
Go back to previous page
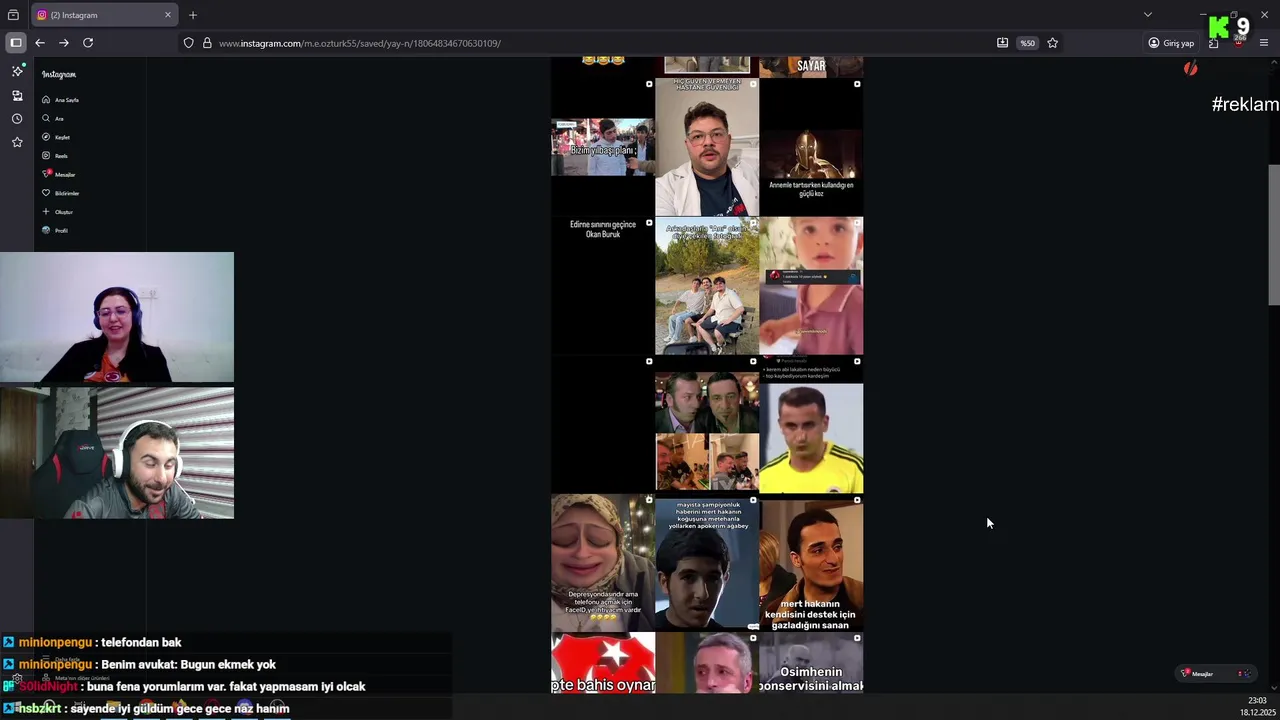click(x=40, y=43)
